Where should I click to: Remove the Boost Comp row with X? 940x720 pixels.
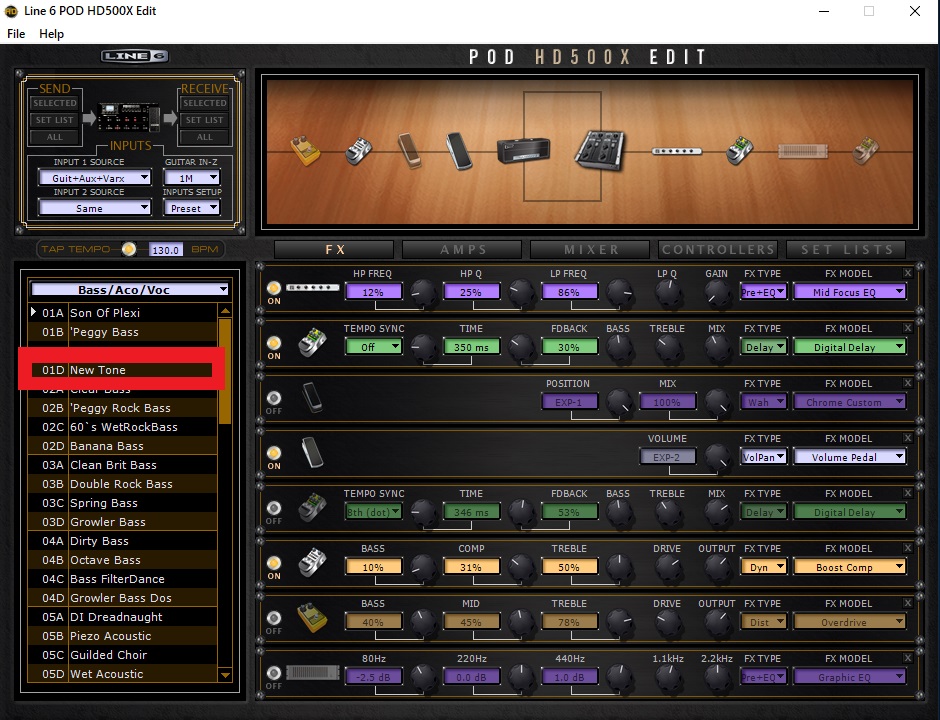(x=908, y=548)
